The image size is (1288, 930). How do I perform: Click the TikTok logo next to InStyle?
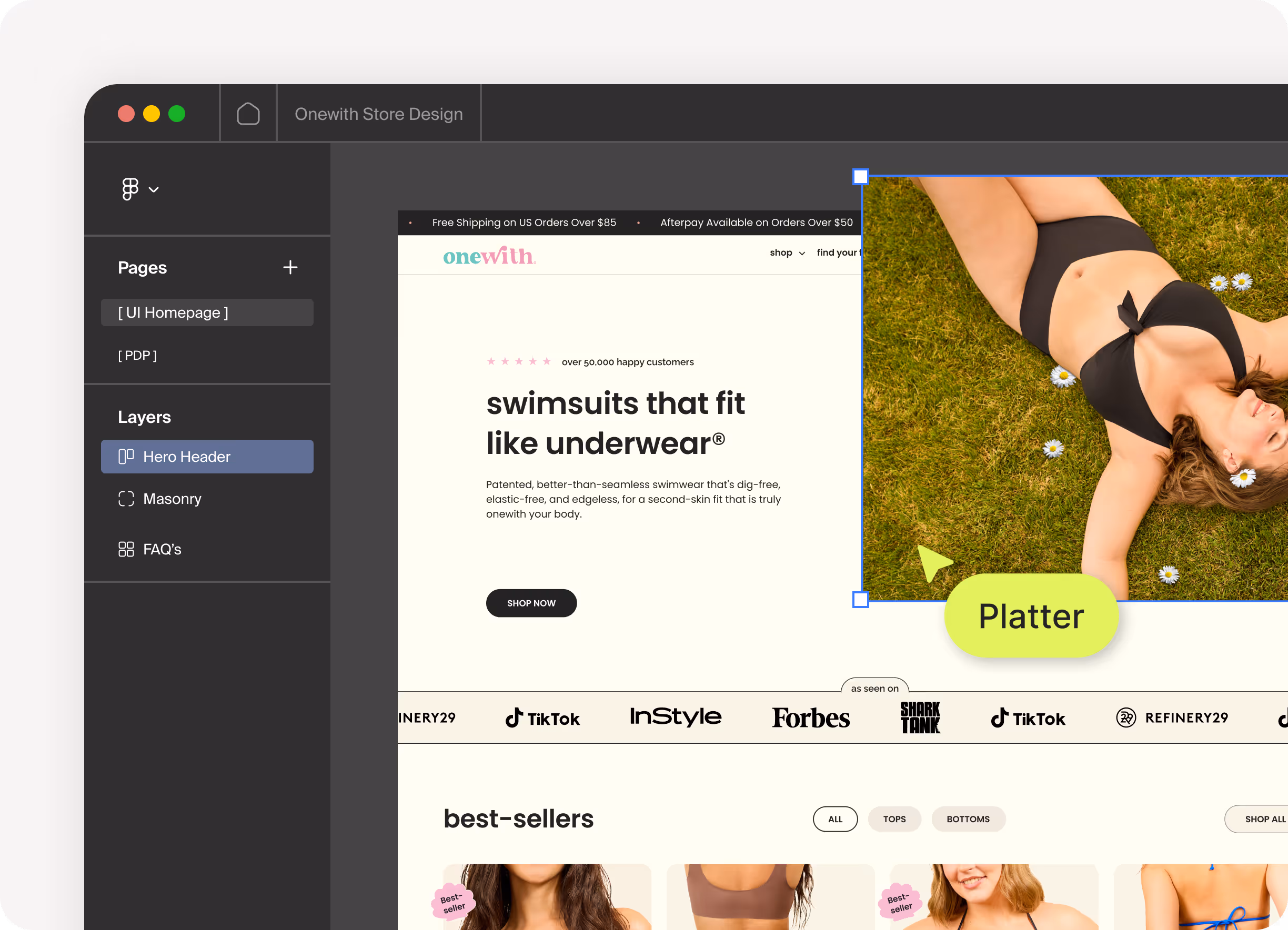(542, 718)
